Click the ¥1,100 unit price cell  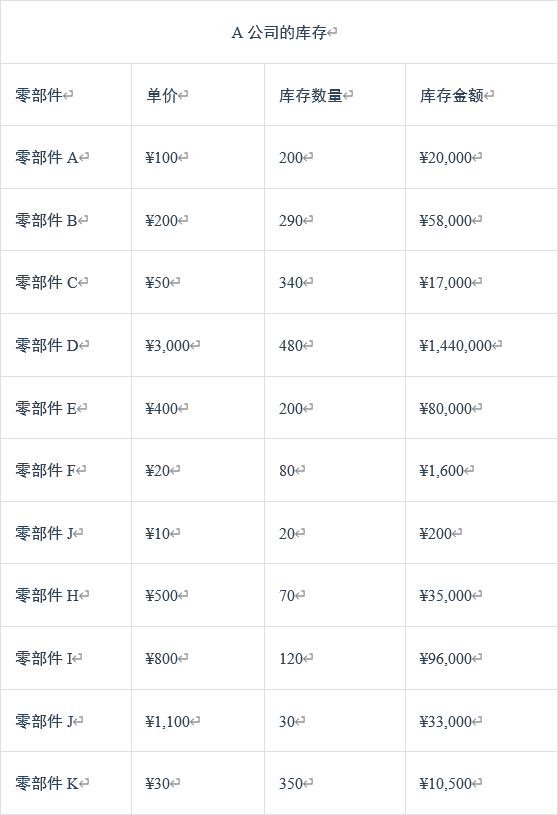[198, 721]
